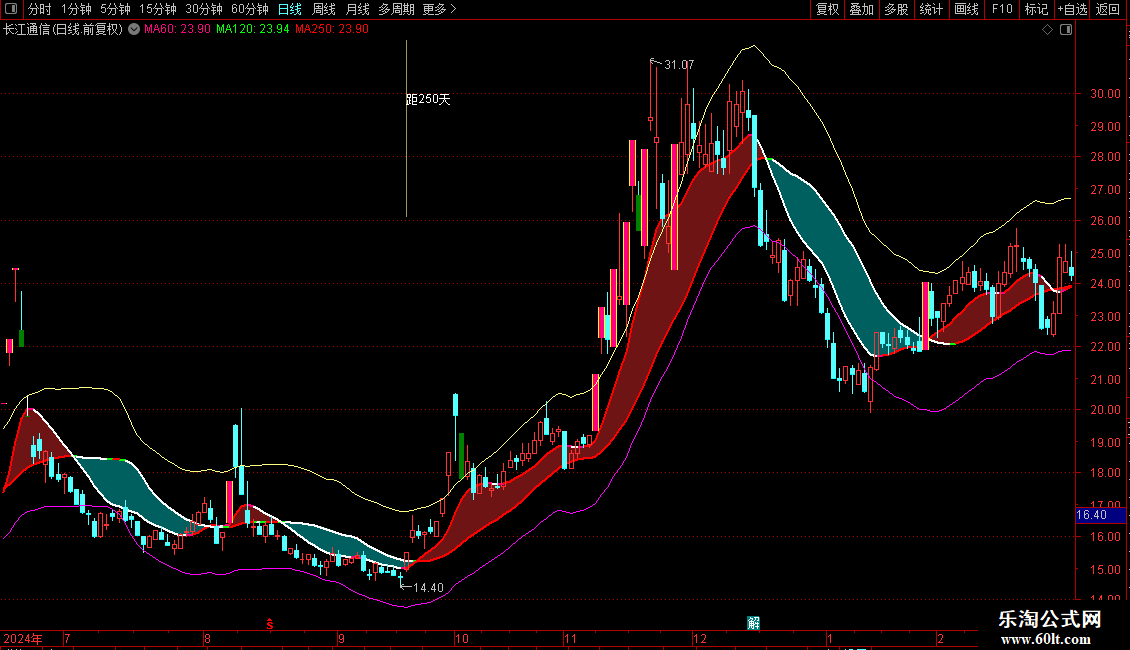The width and height of the screenshot is (1130, 650).
Task: Enable the 多周期 multi-period view
Action: (x=396, y=9)
